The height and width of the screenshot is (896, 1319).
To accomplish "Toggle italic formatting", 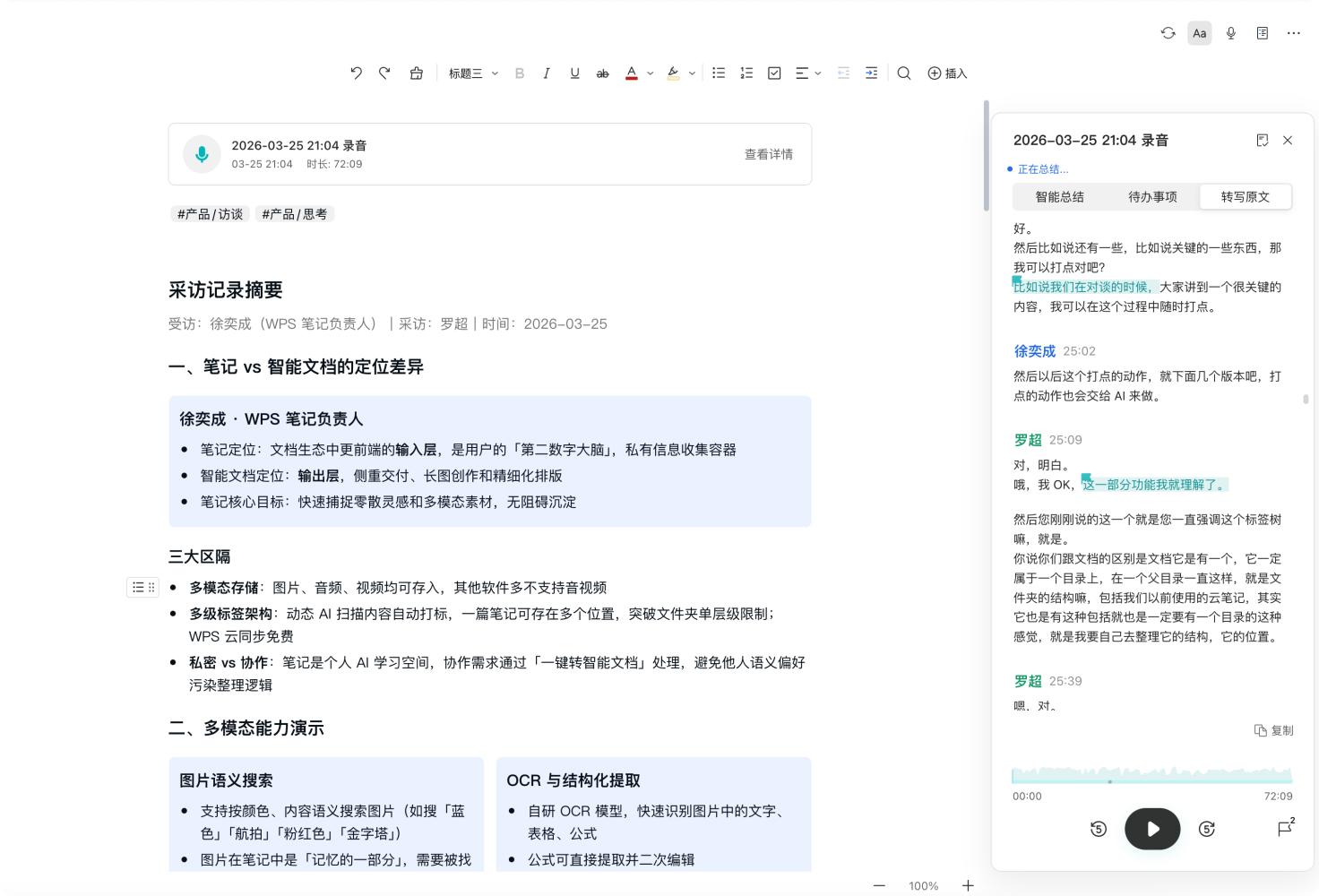I will coord(547,73).
